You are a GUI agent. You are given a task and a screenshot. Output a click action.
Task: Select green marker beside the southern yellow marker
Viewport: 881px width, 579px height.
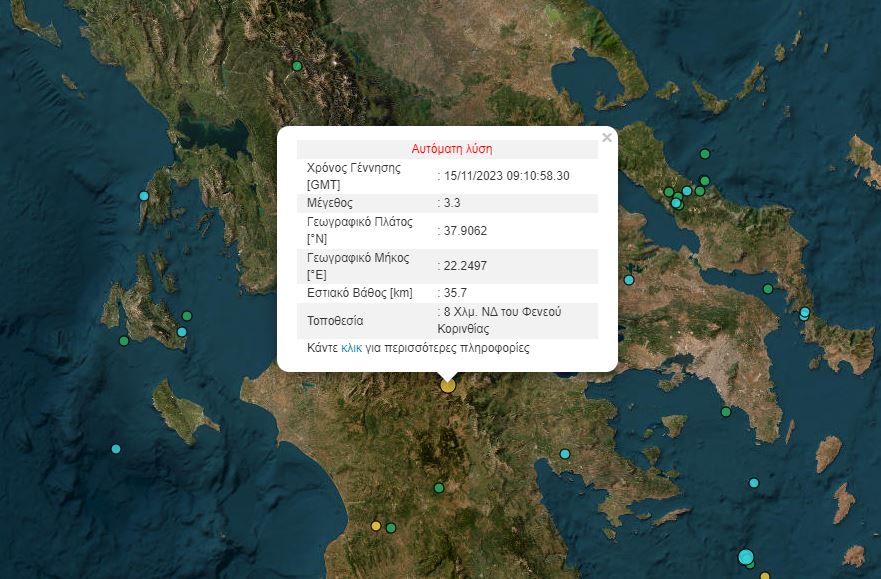click(391, 527)
